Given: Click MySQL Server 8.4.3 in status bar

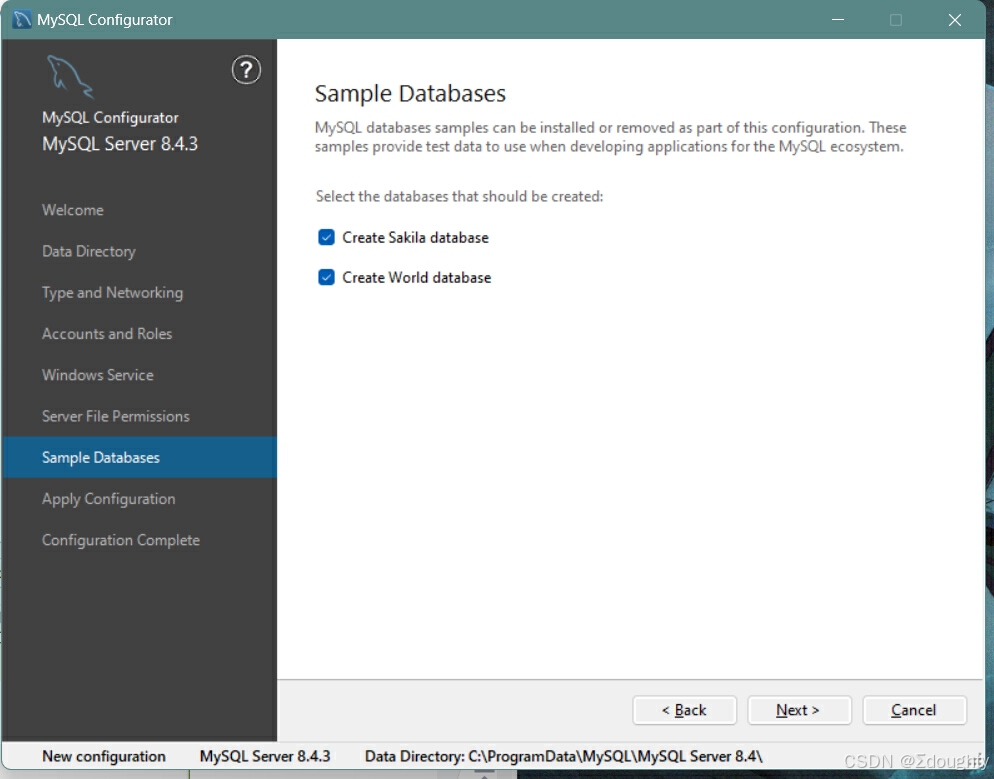Looking at the screenshot, I should click(265, 756).
